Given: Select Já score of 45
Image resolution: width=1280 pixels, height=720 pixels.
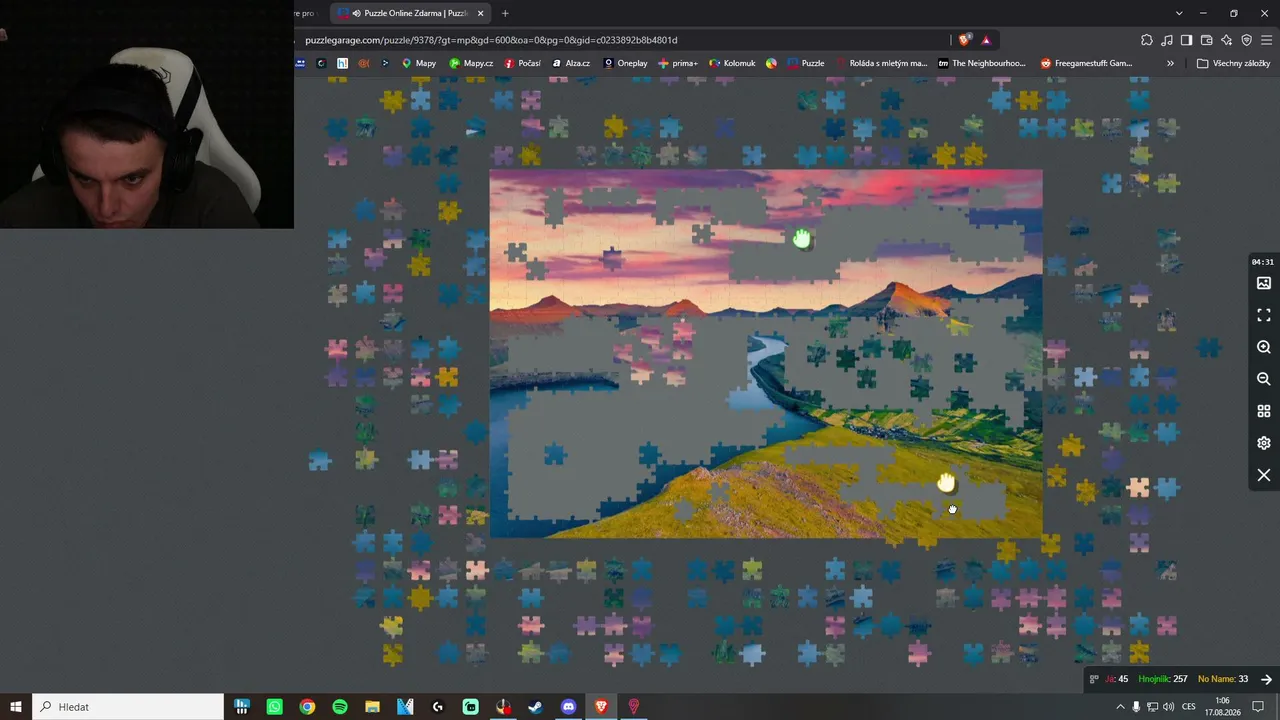Looking at the screenshot, I should click(1117, 679).
